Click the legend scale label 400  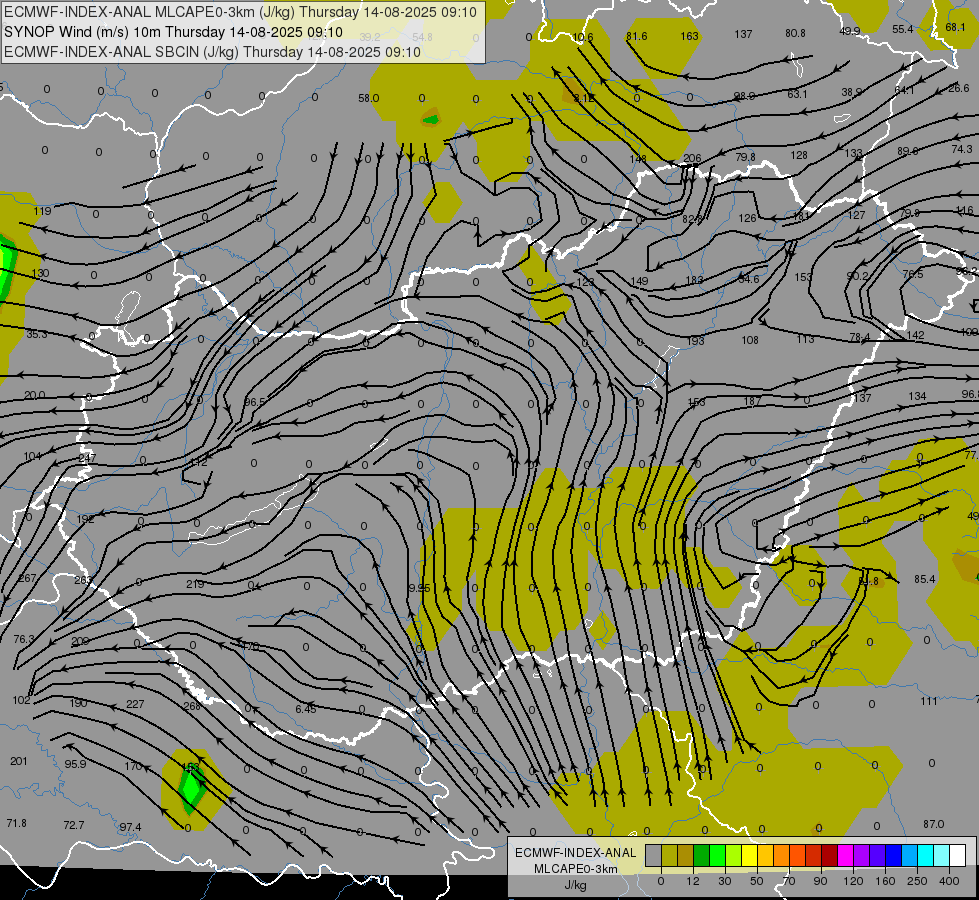click(x=949, y=881)
